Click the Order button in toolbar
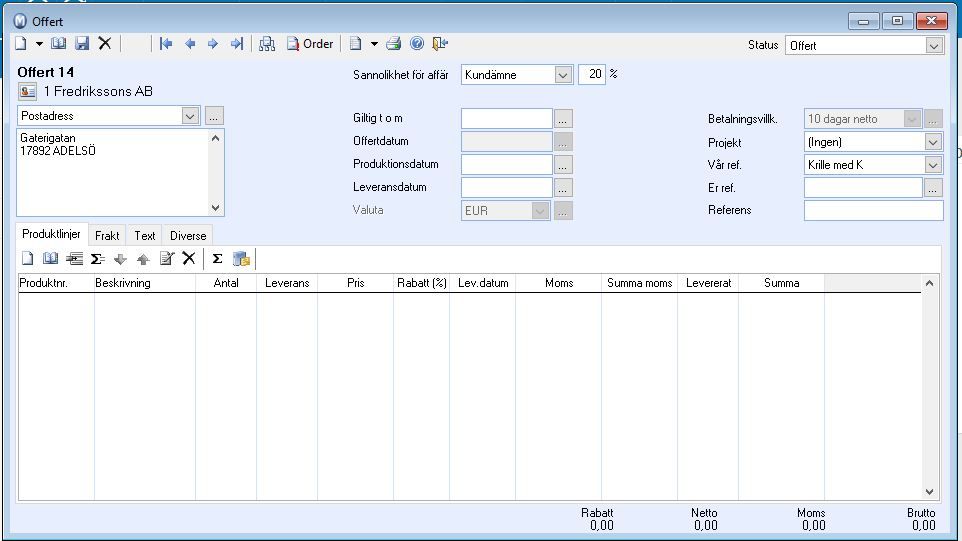This screenshot has width=962, height=541. pyautogui.click(x=310, y=44)
